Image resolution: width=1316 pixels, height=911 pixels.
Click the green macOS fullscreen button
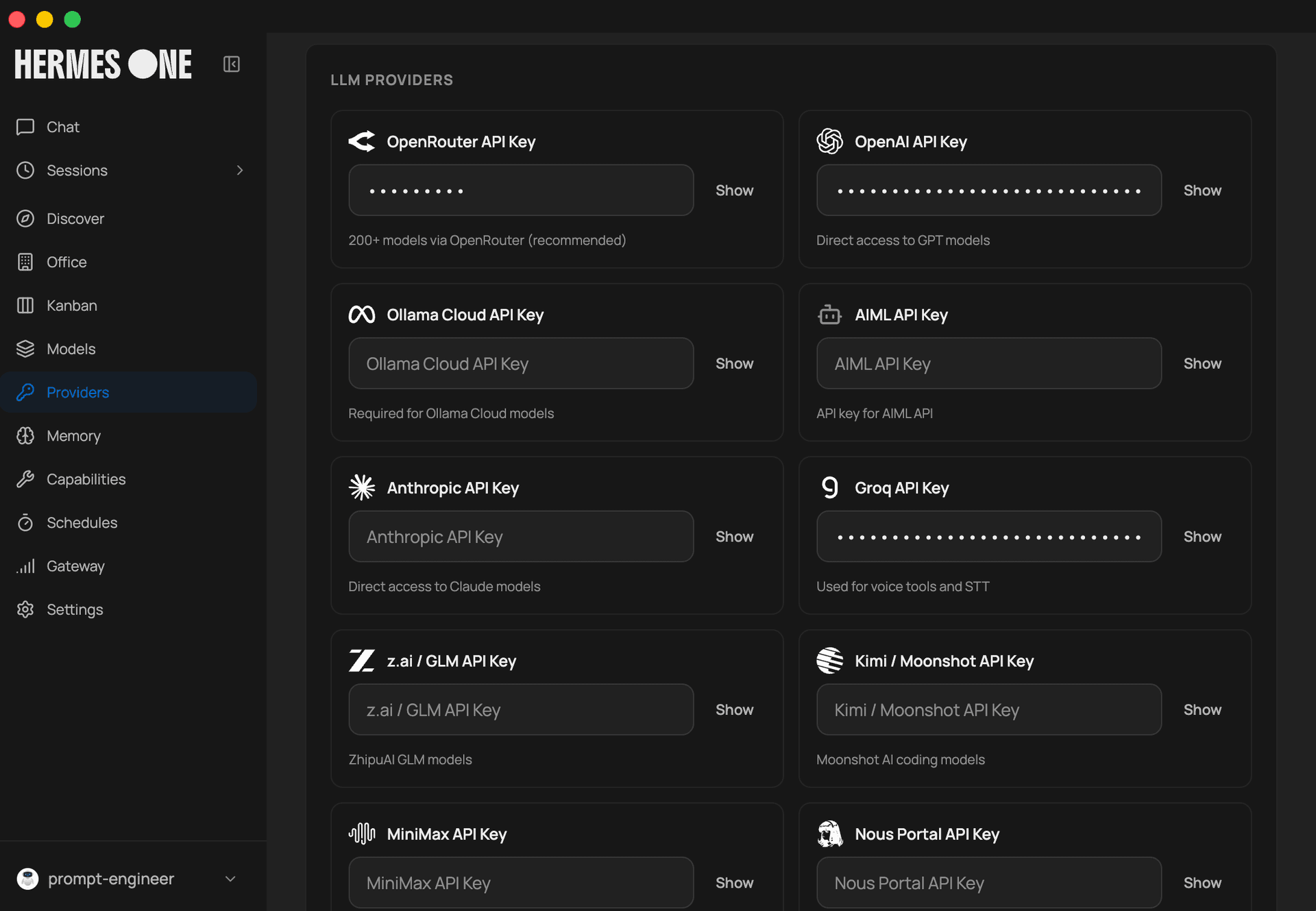[72, 19]
